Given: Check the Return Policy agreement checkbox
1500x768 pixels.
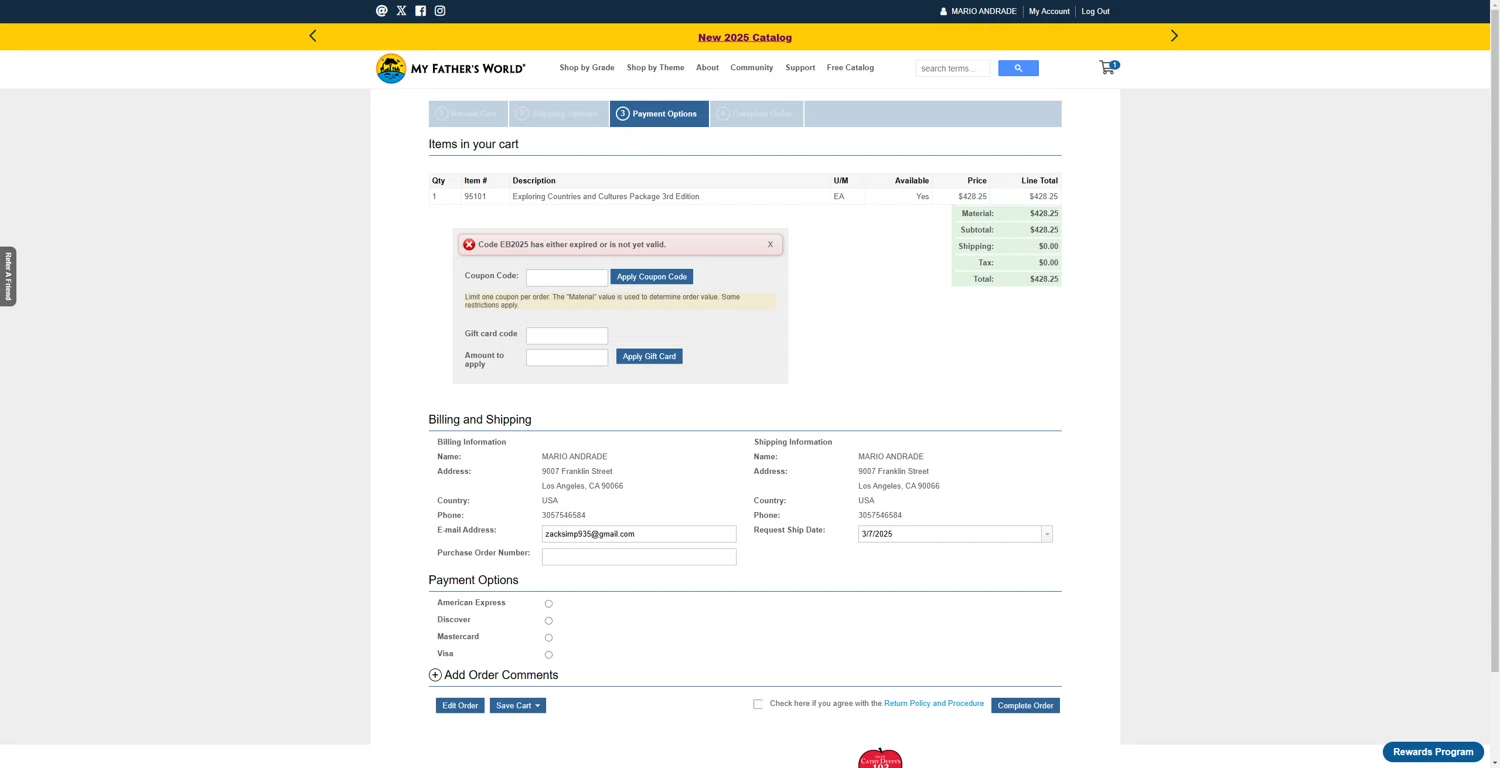Looking at the screenshot, I should [x=758, y=704].
